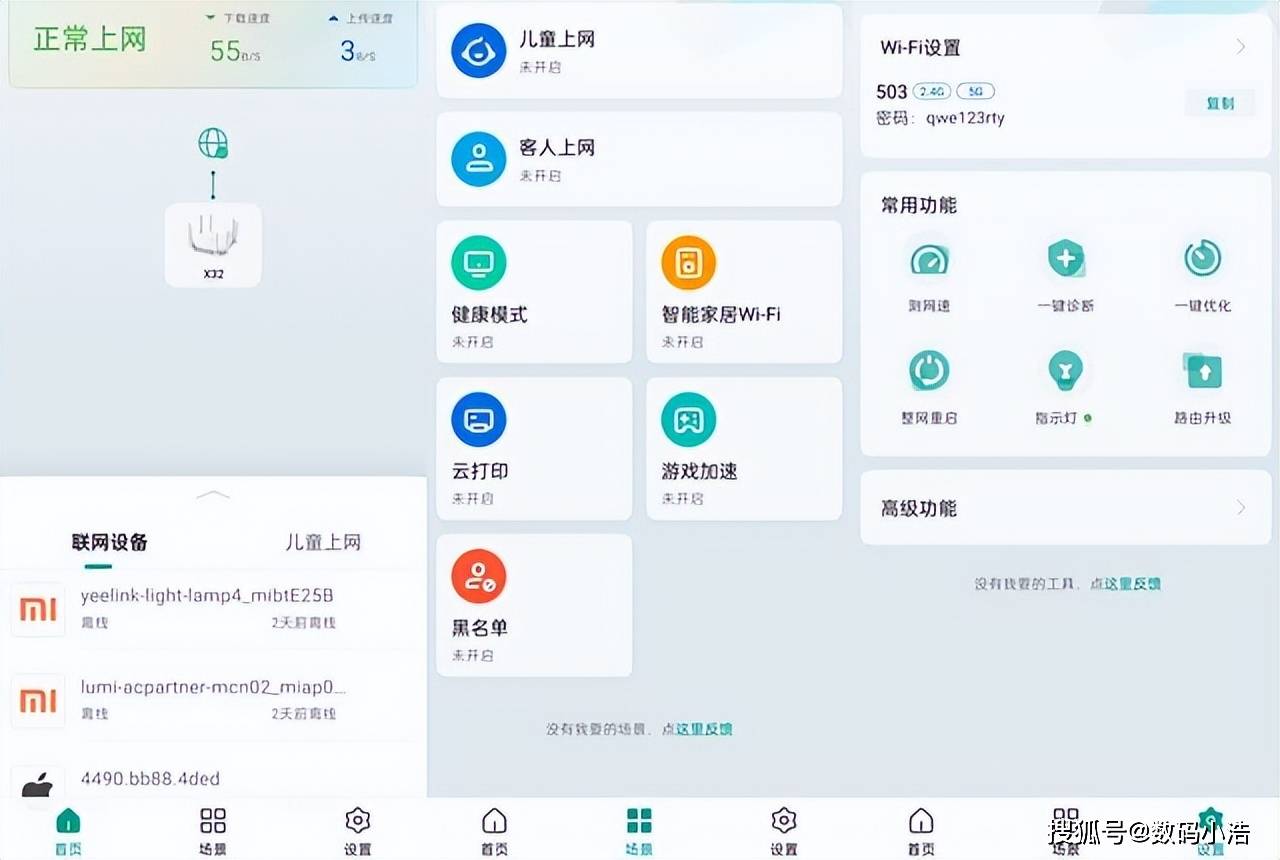Tap the Mi icon beside yeelink-light-lamp4
This screenshot has width=1280, height=860.
(38, 610)
